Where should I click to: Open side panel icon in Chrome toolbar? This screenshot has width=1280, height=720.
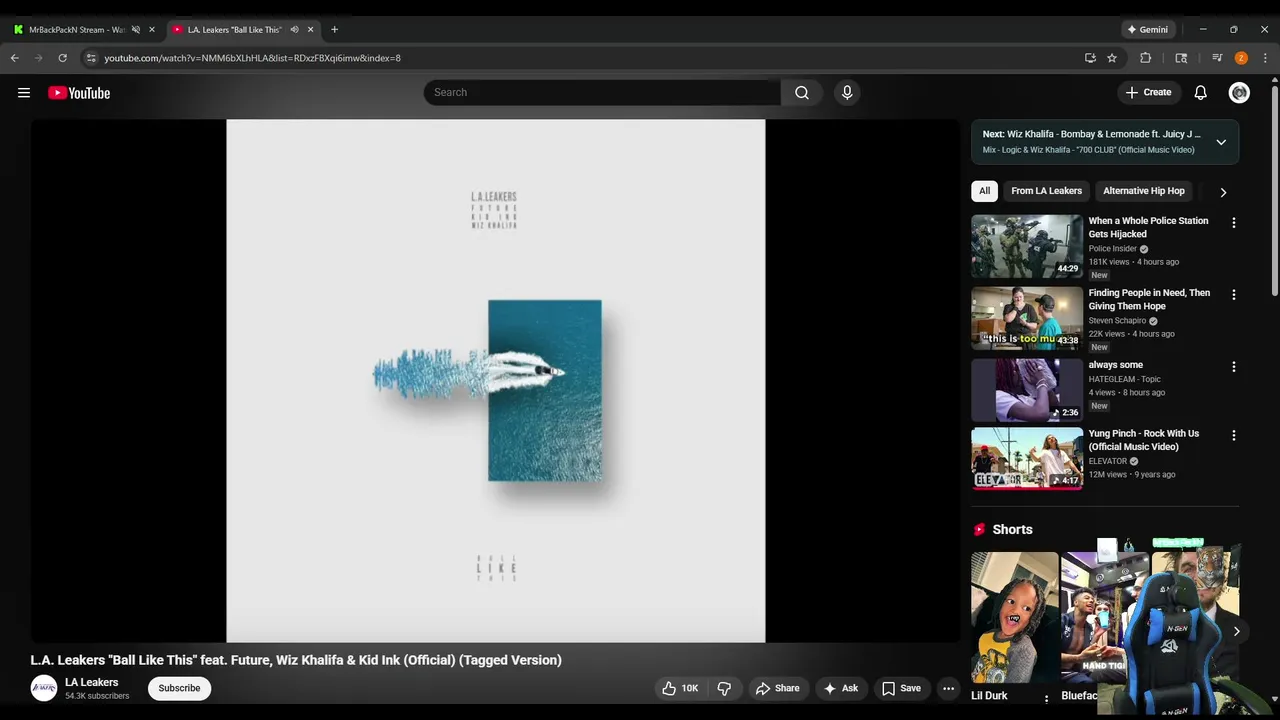point(1181,58)
